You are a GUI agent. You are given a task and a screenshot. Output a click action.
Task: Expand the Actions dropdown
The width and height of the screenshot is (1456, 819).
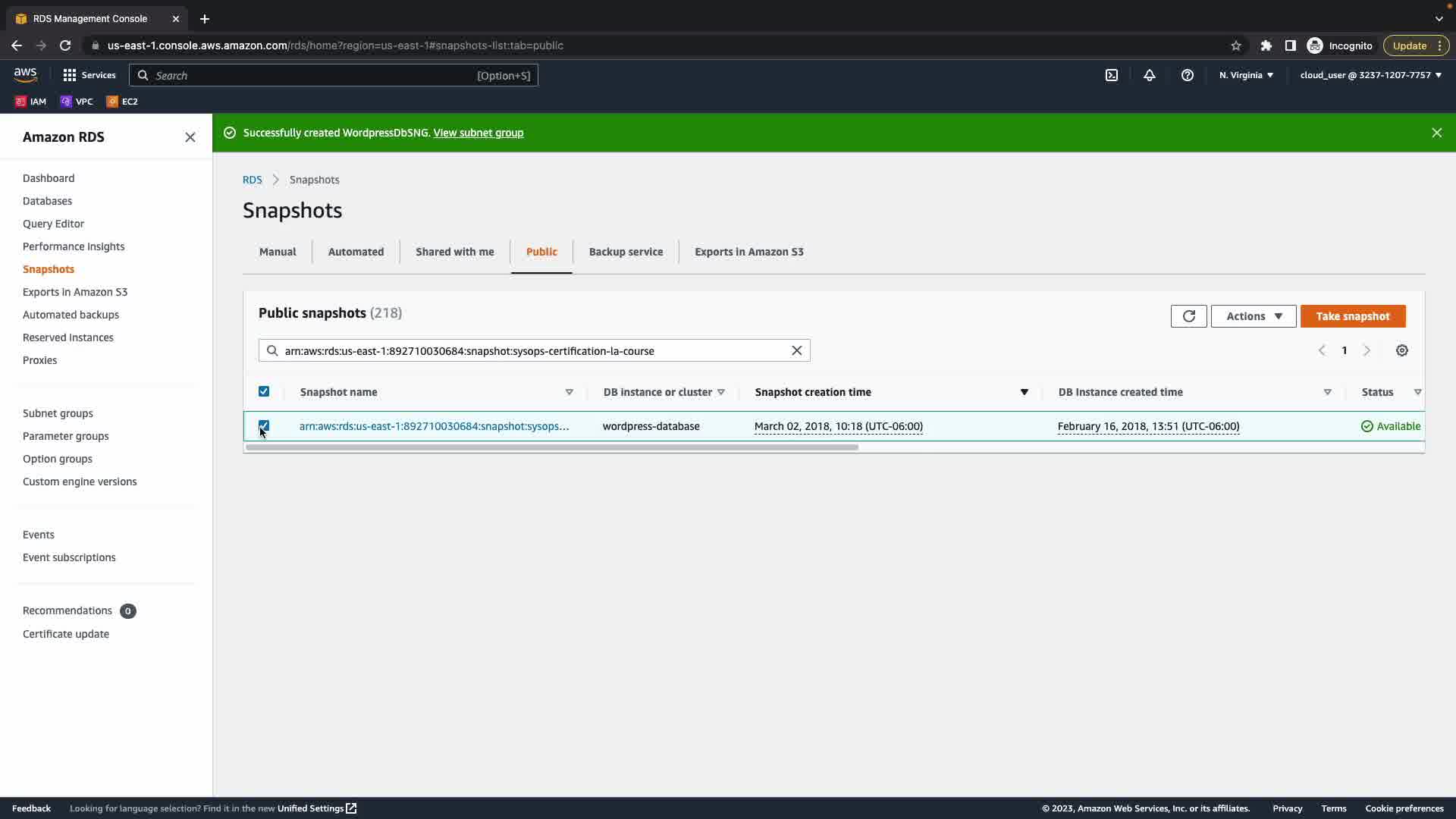(x=1253, y=316)
